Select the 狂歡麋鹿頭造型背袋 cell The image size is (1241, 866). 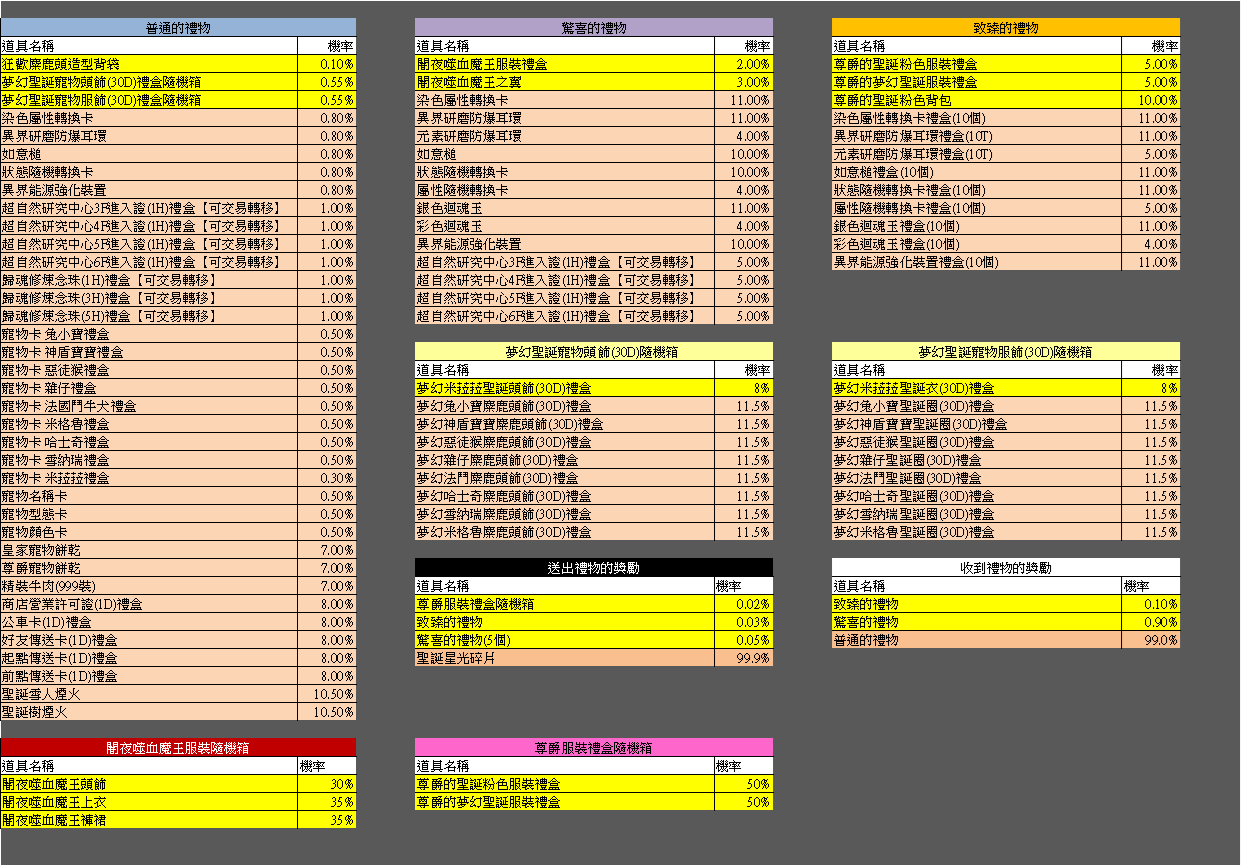(x=149, y=64)
